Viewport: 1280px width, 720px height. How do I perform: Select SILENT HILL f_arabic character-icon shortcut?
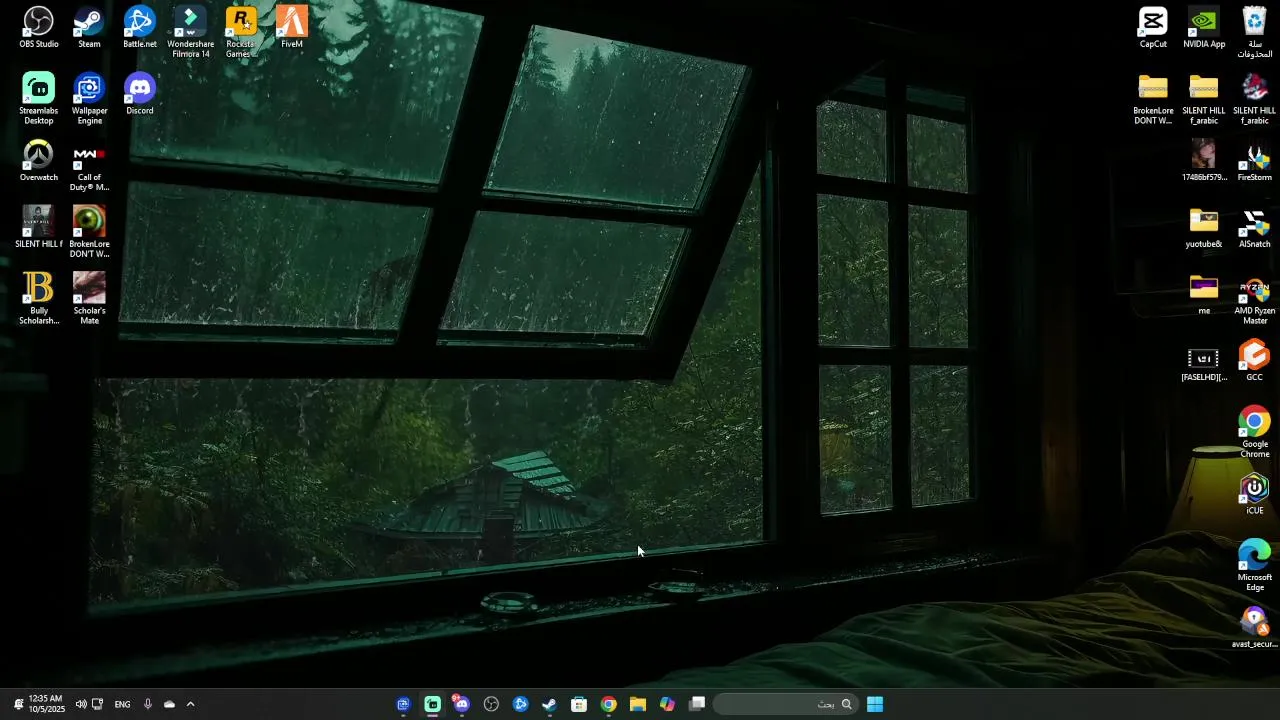[1254, 98]
